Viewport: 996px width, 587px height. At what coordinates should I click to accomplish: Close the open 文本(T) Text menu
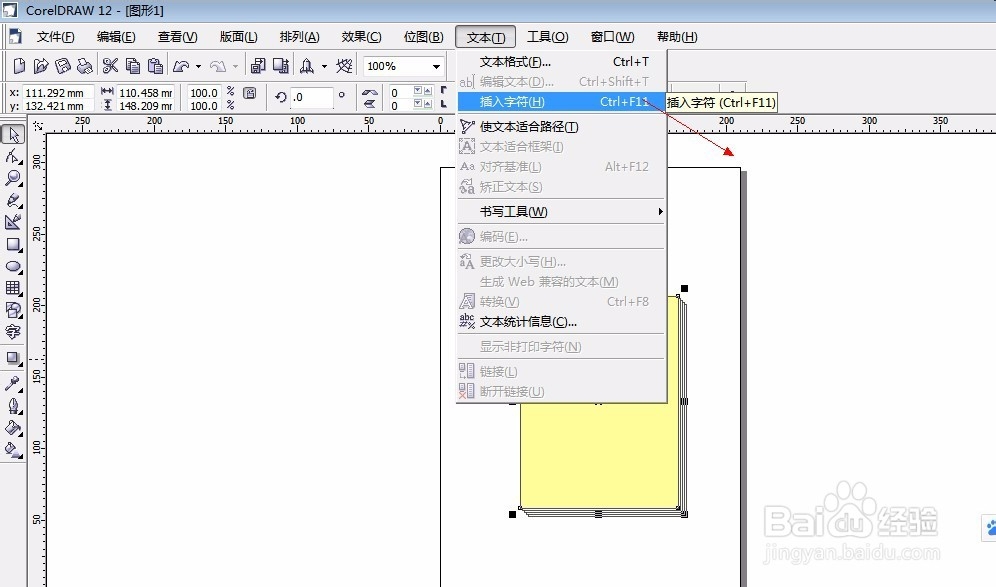[x=486, y=37]
